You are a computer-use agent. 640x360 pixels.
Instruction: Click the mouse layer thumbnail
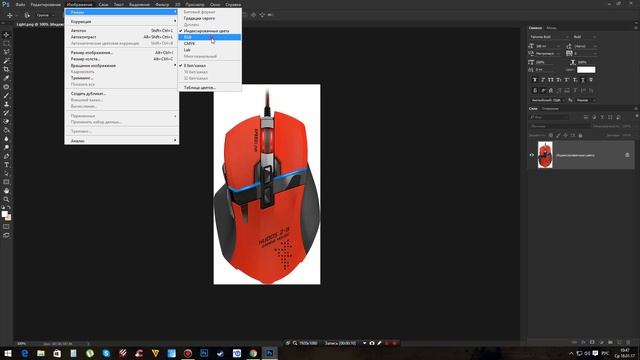[545, 155]
